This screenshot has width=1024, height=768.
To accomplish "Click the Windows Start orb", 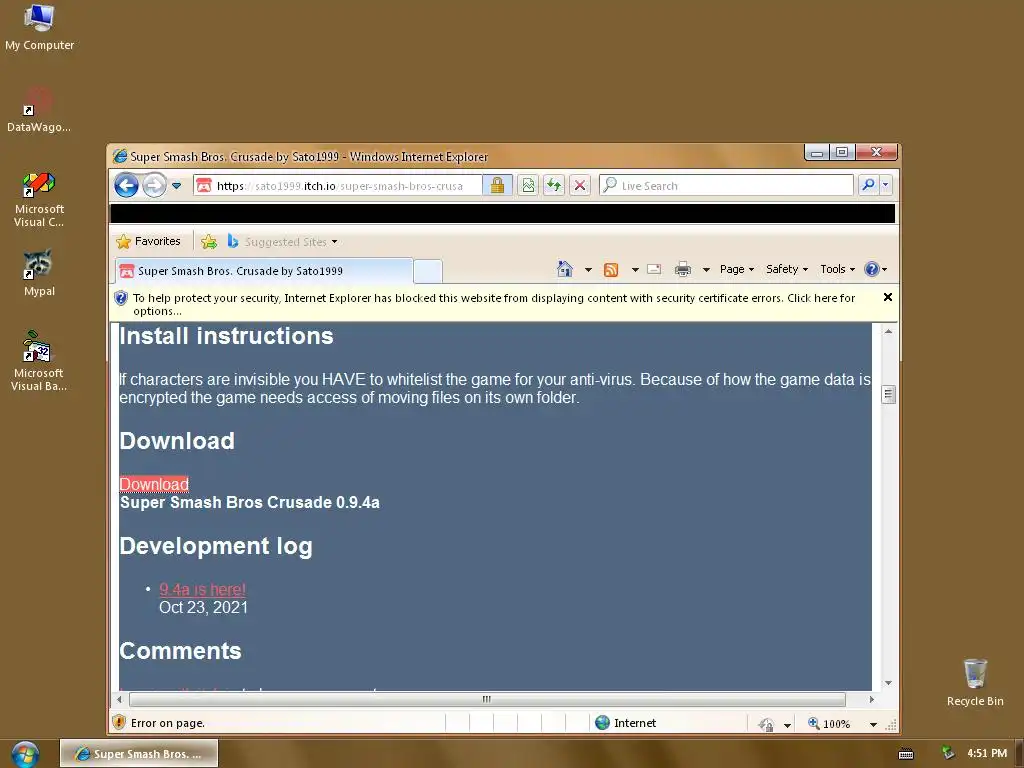I will coord(25,754).
